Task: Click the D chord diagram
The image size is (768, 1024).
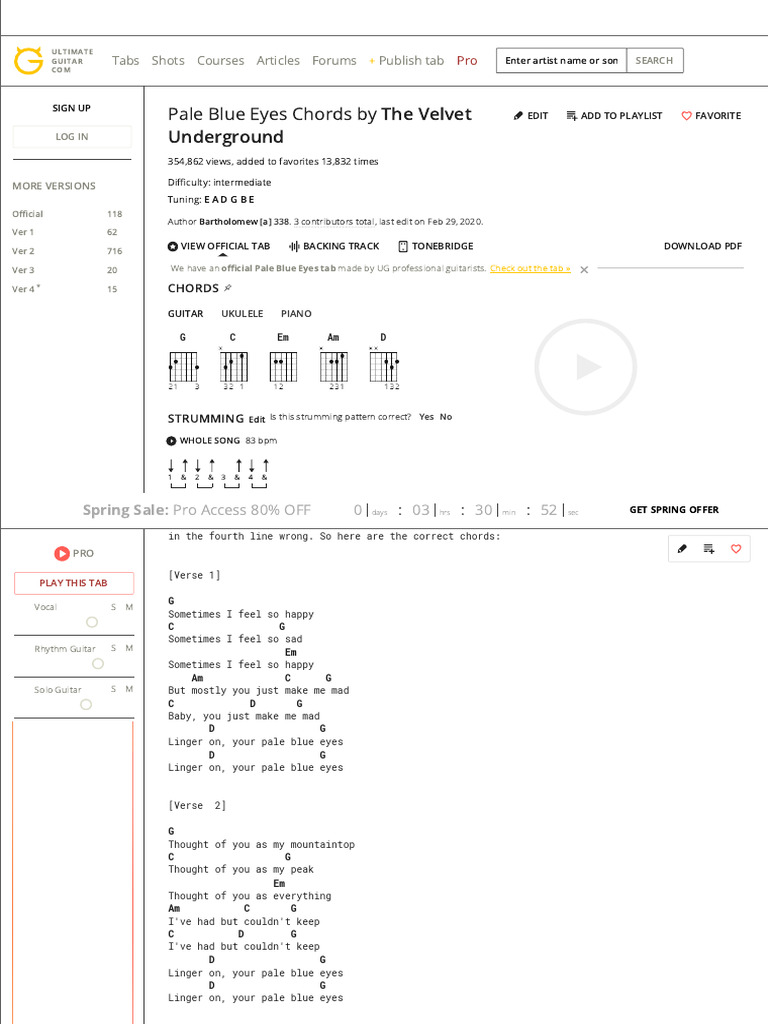Action: (x=384, y=362)
